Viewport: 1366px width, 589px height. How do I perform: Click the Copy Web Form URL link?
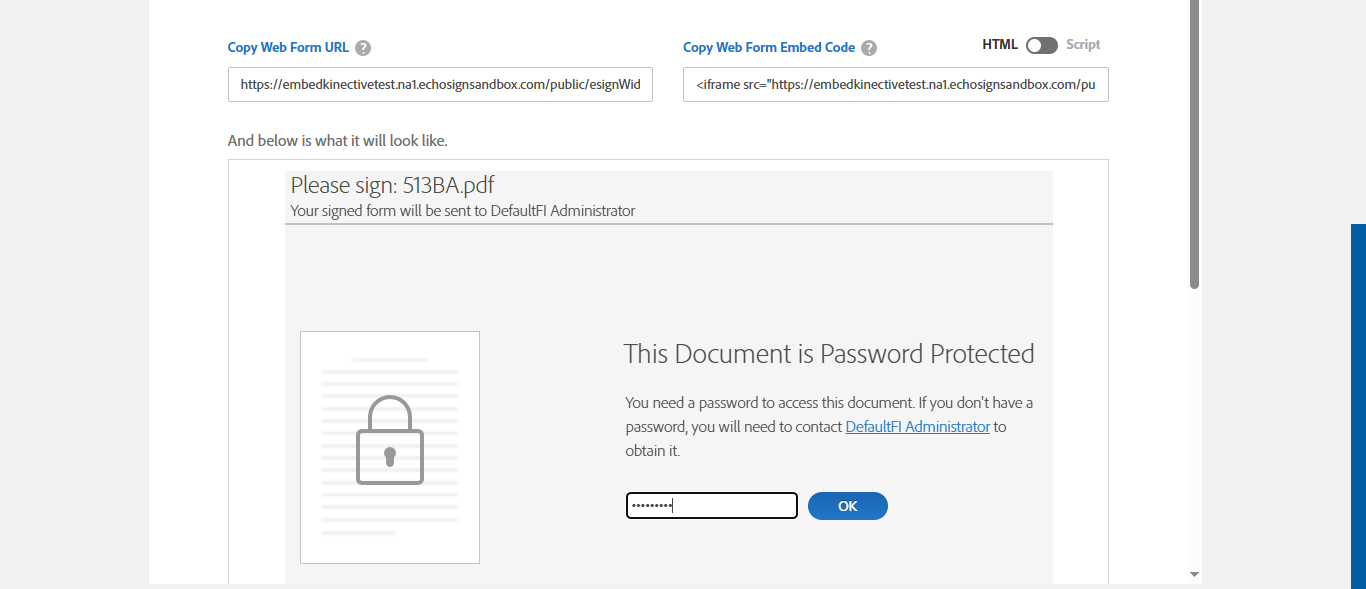288,48
